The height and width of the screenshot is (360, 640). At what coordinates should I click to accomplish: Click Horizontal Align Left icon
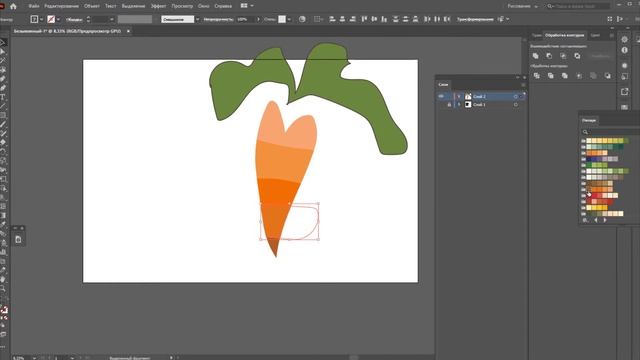(332, 19)
